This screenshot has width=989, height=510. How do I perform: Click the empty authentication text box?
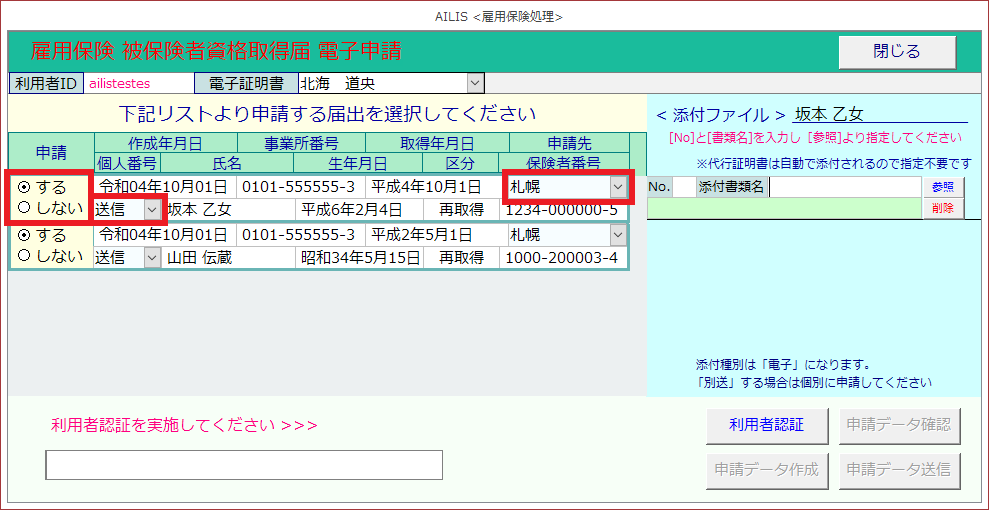(244, 465)
